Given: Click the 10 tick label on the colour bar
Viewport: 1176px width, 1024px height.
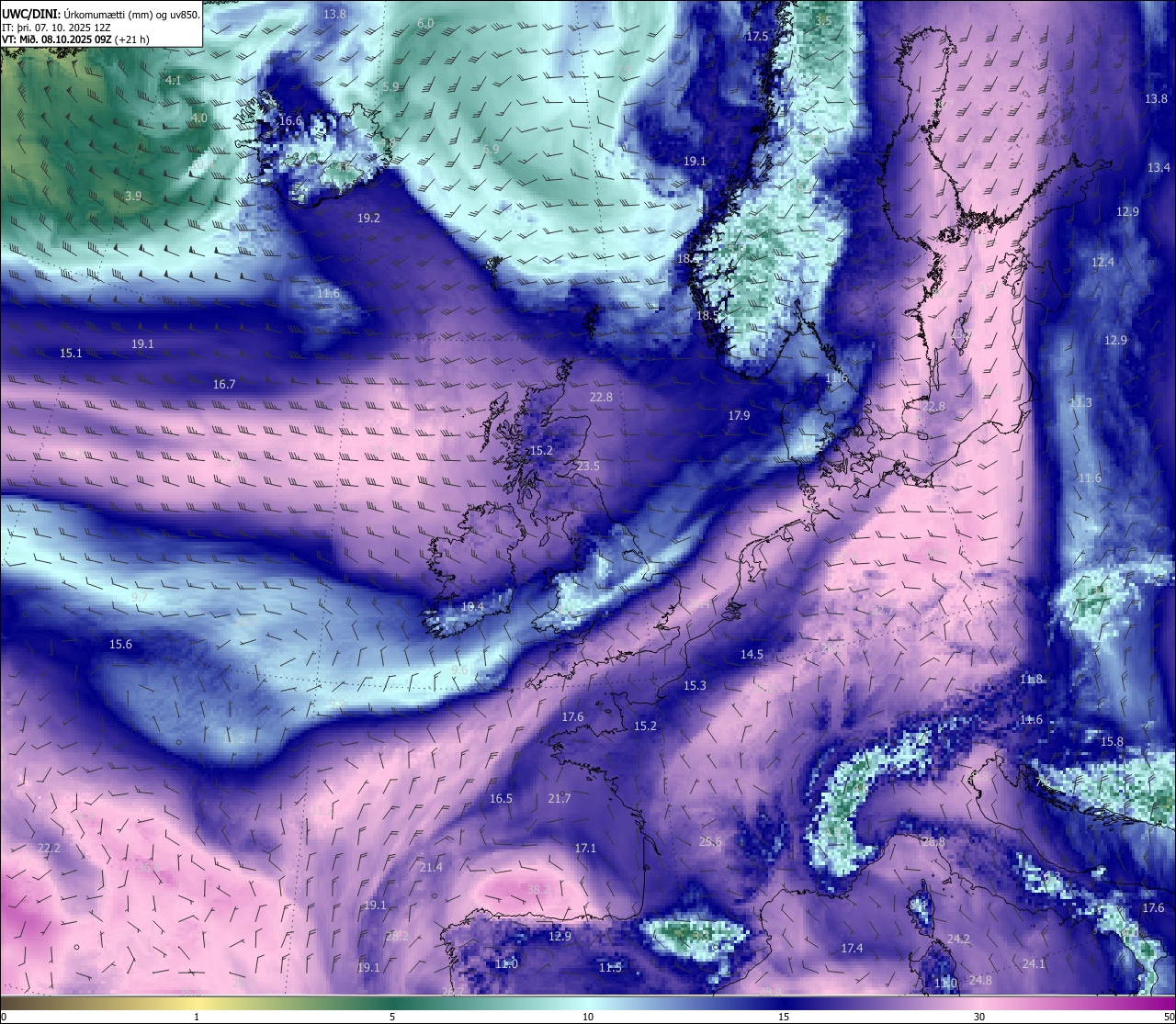Looking at the screenshot, I should click(588, 1017).
